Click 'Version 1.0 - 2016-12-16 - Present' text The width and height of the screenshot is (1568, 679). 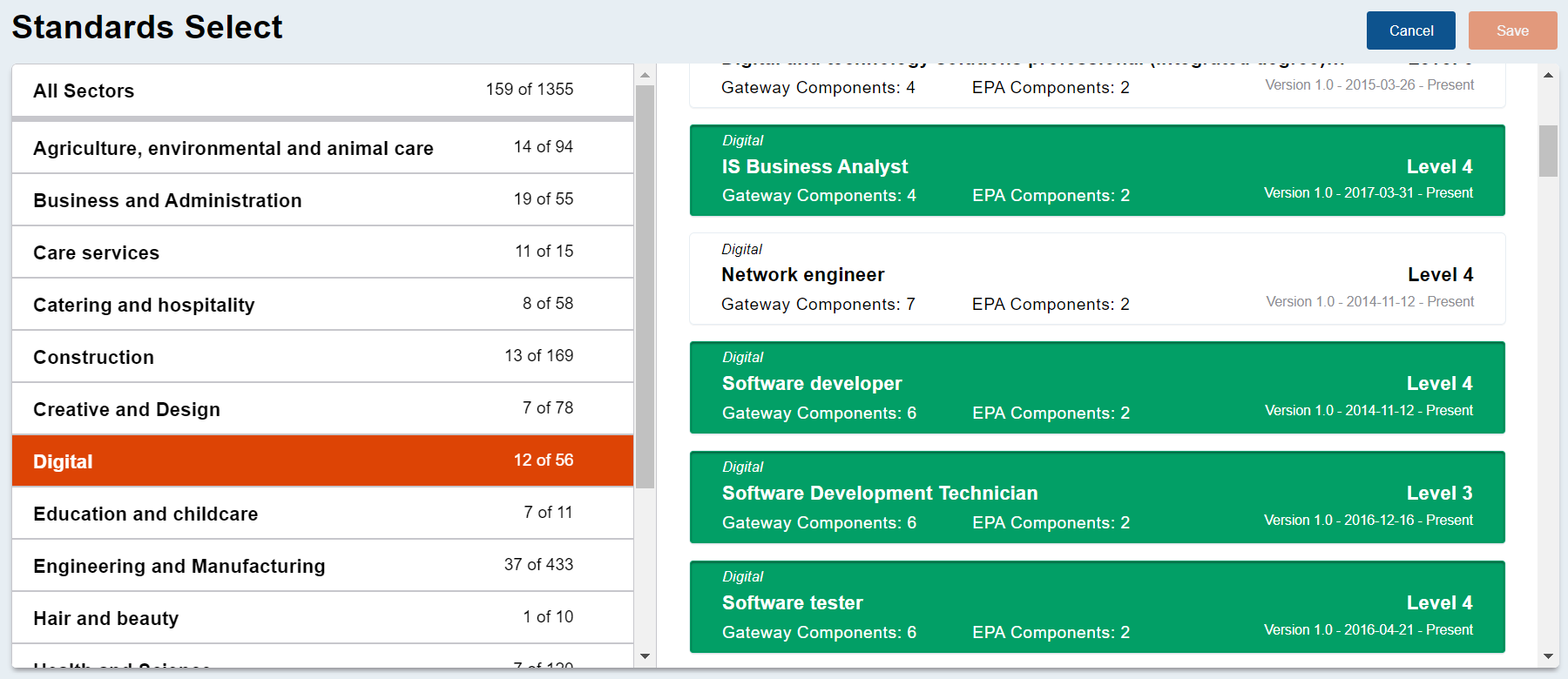tap(1369, 520)
